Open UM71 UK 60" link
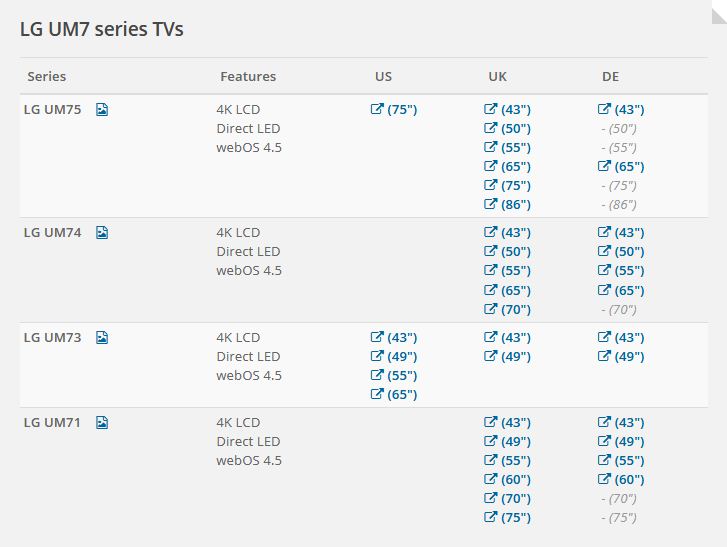The image size is (727, 547). pyautogui.click(x=507, y=479)
